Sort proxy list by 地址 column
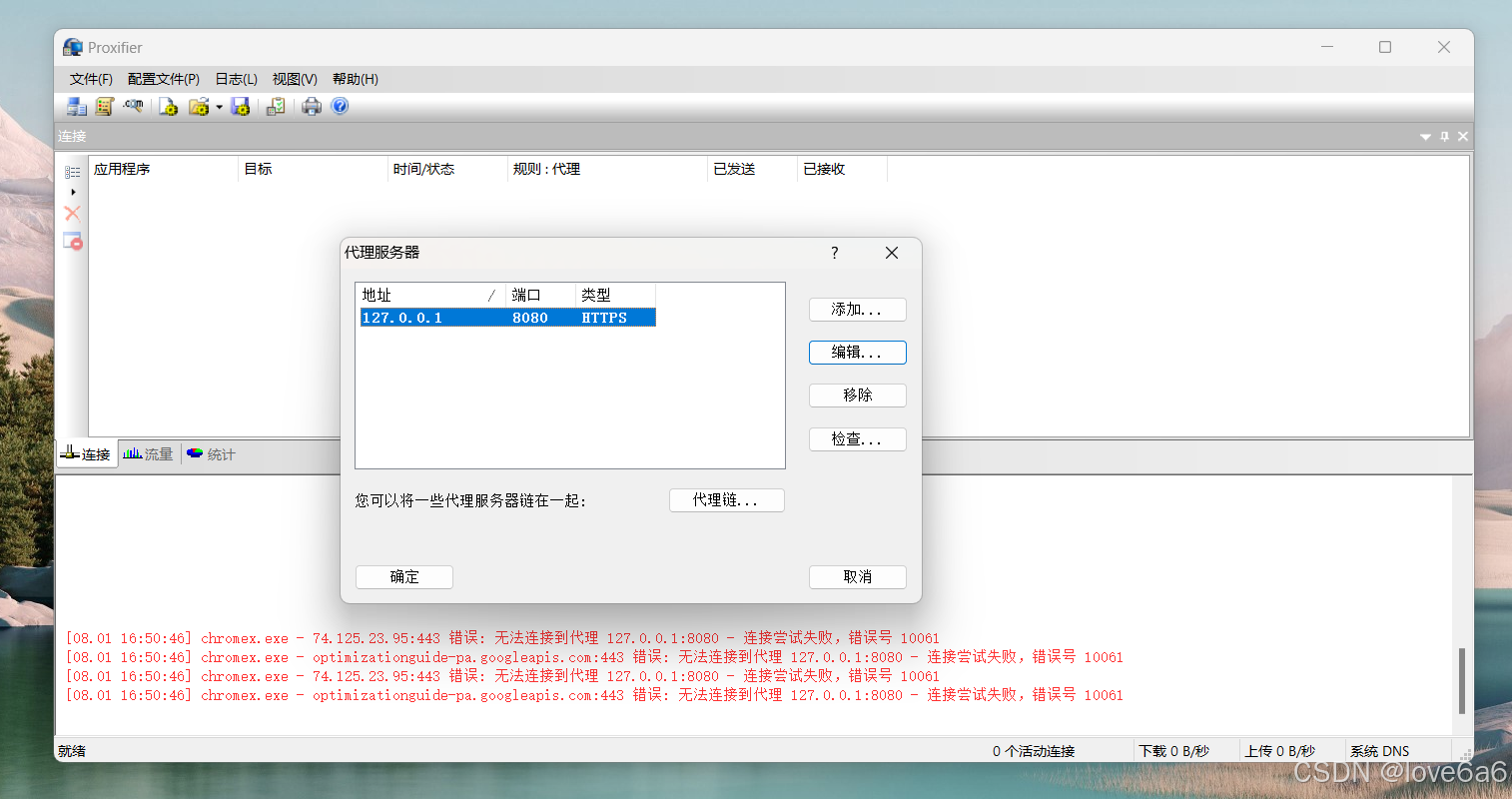Screen dimensions: 1512x799 click(x=430, y=295)
